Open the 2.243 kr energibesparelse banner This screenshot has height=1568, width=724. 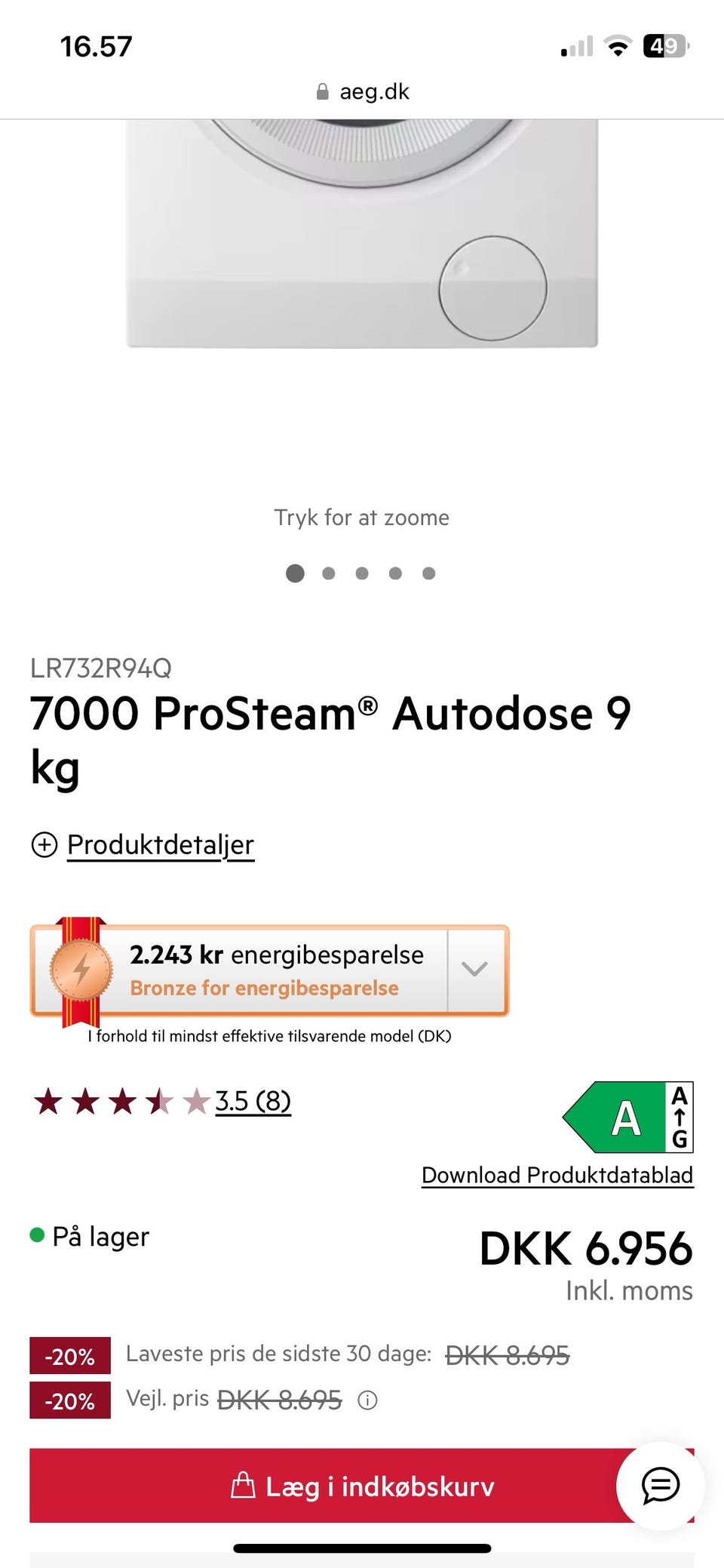[x=269, y=970]
